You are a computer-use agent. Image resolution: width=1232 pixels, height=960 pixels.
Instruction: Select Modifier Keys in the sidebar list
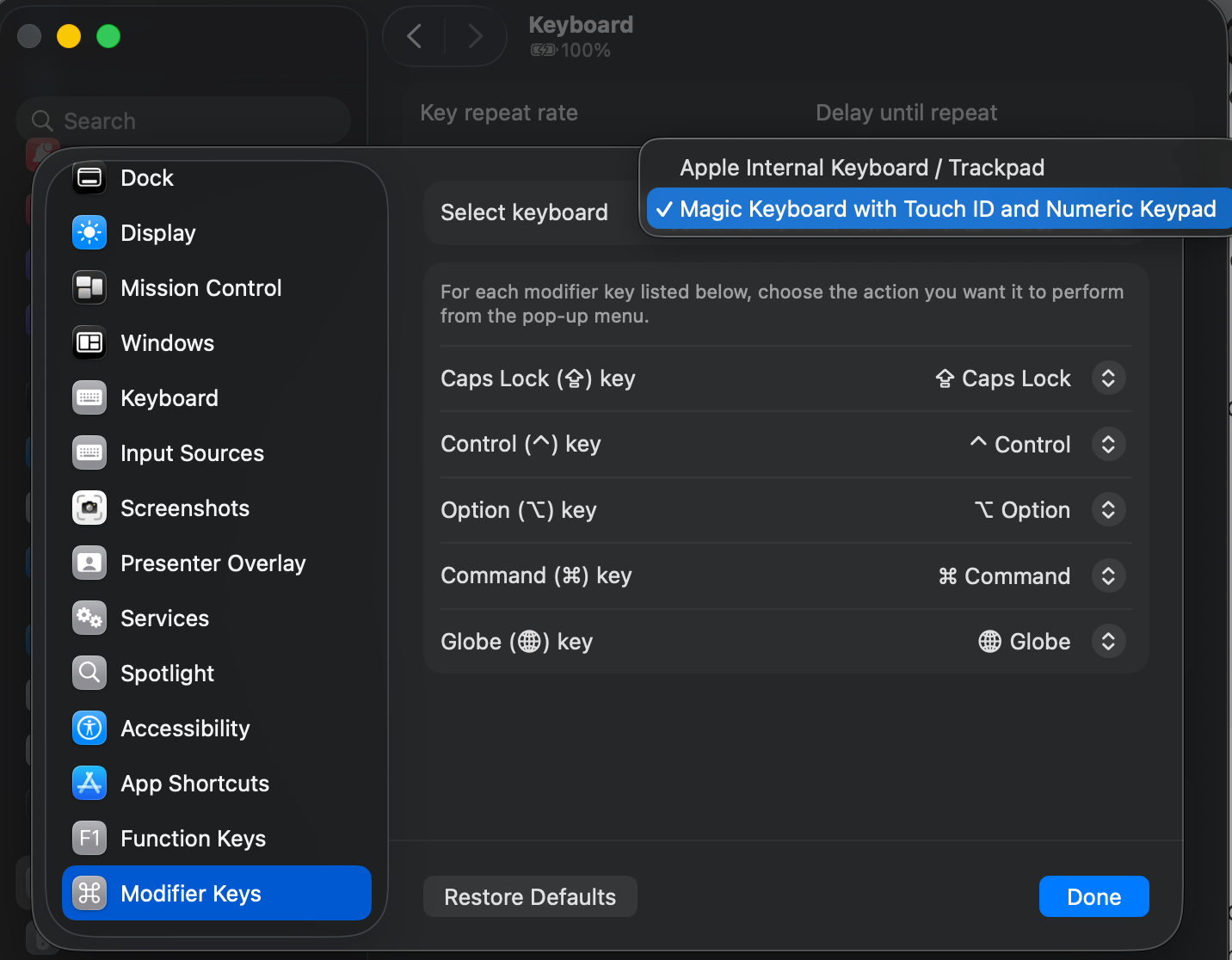click(217, 894)
